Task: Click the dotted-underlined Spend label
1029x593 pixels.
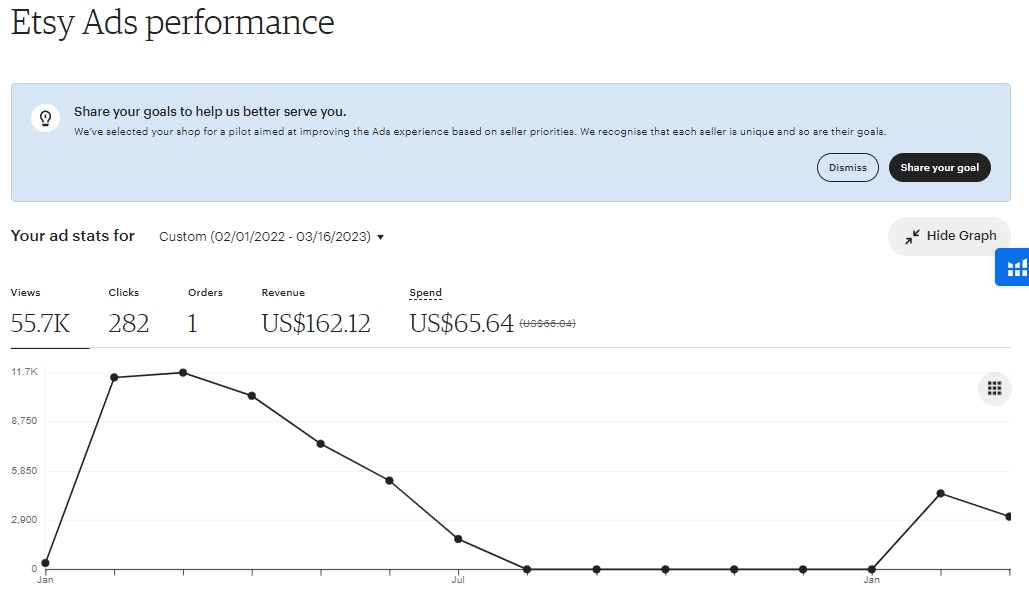Action: 425,293
